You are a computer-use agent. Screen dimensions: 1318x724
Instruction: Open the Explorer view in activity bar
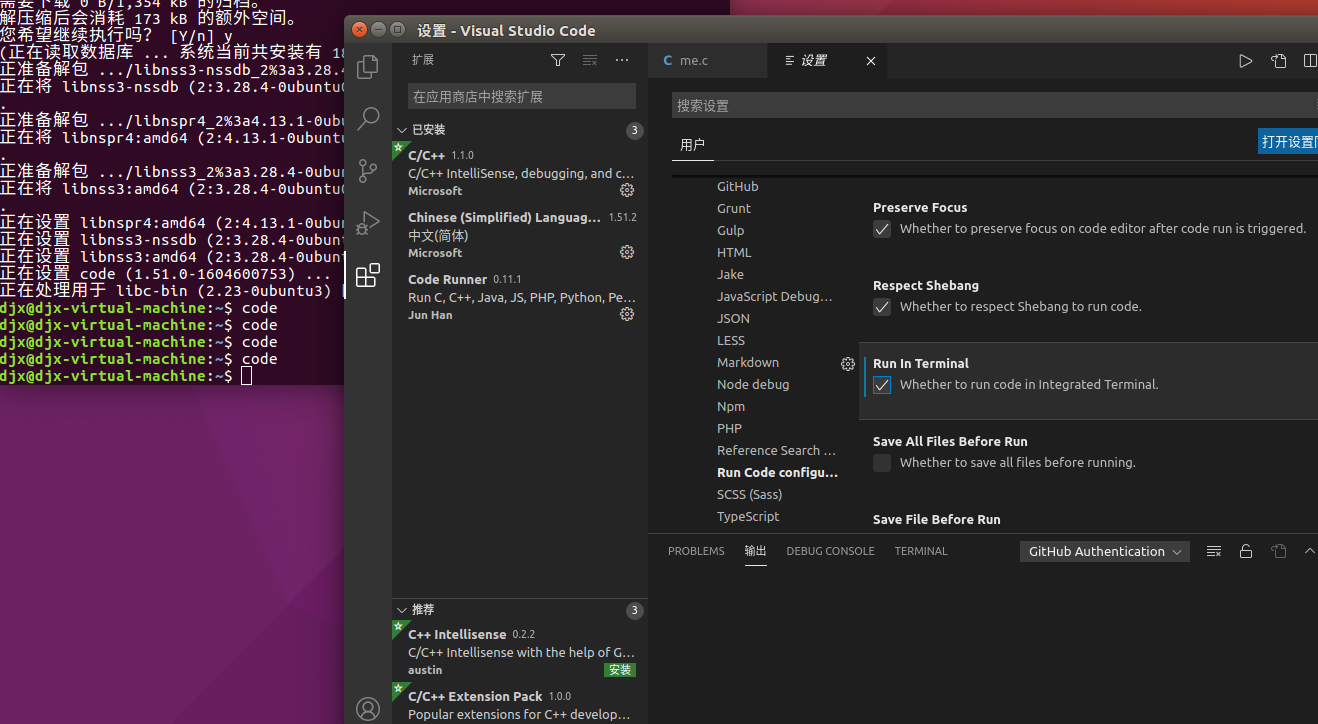point(368,67)
